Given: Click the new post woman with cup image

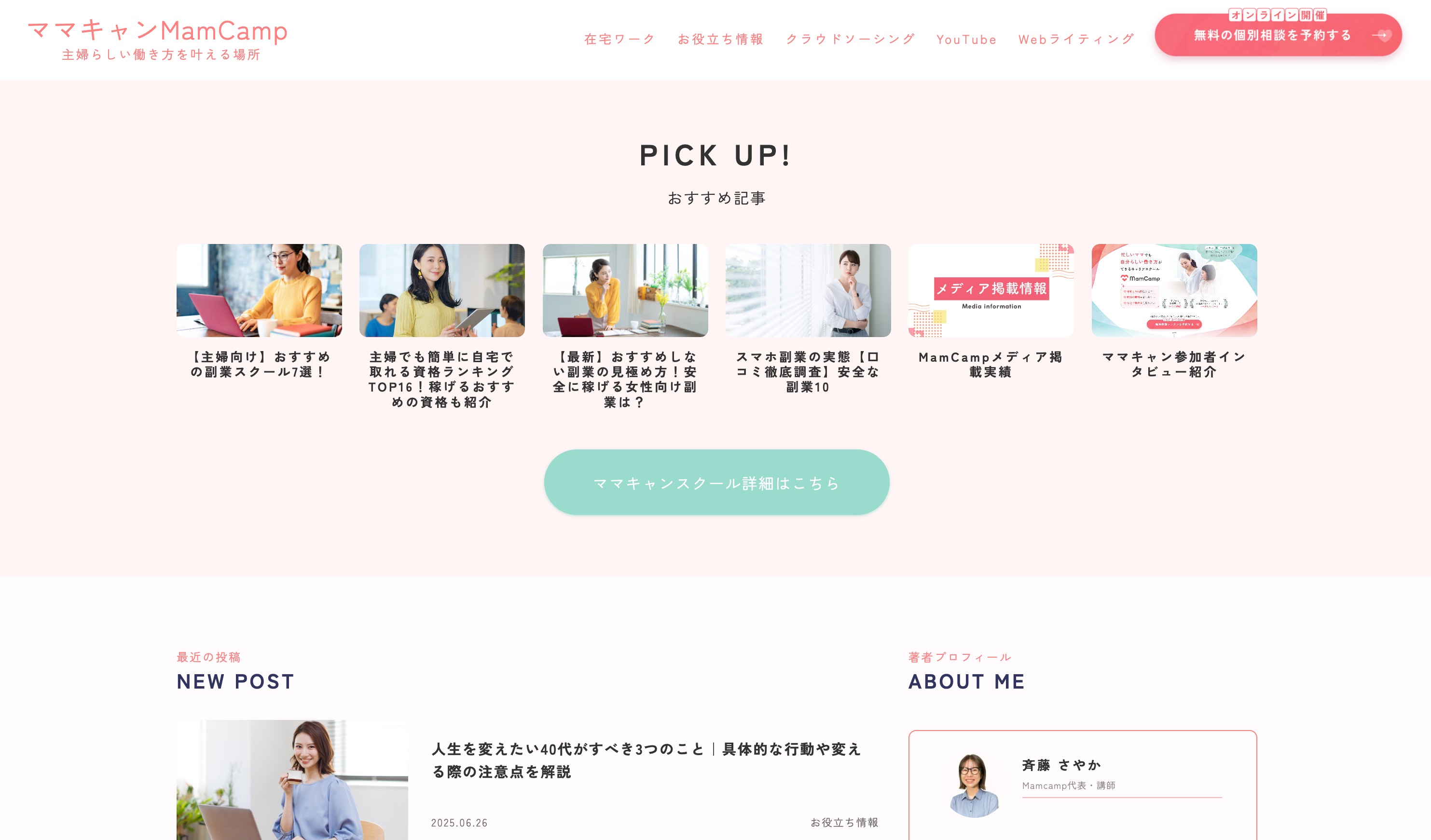Looking at the screenshot, I should tap(292, 780).
